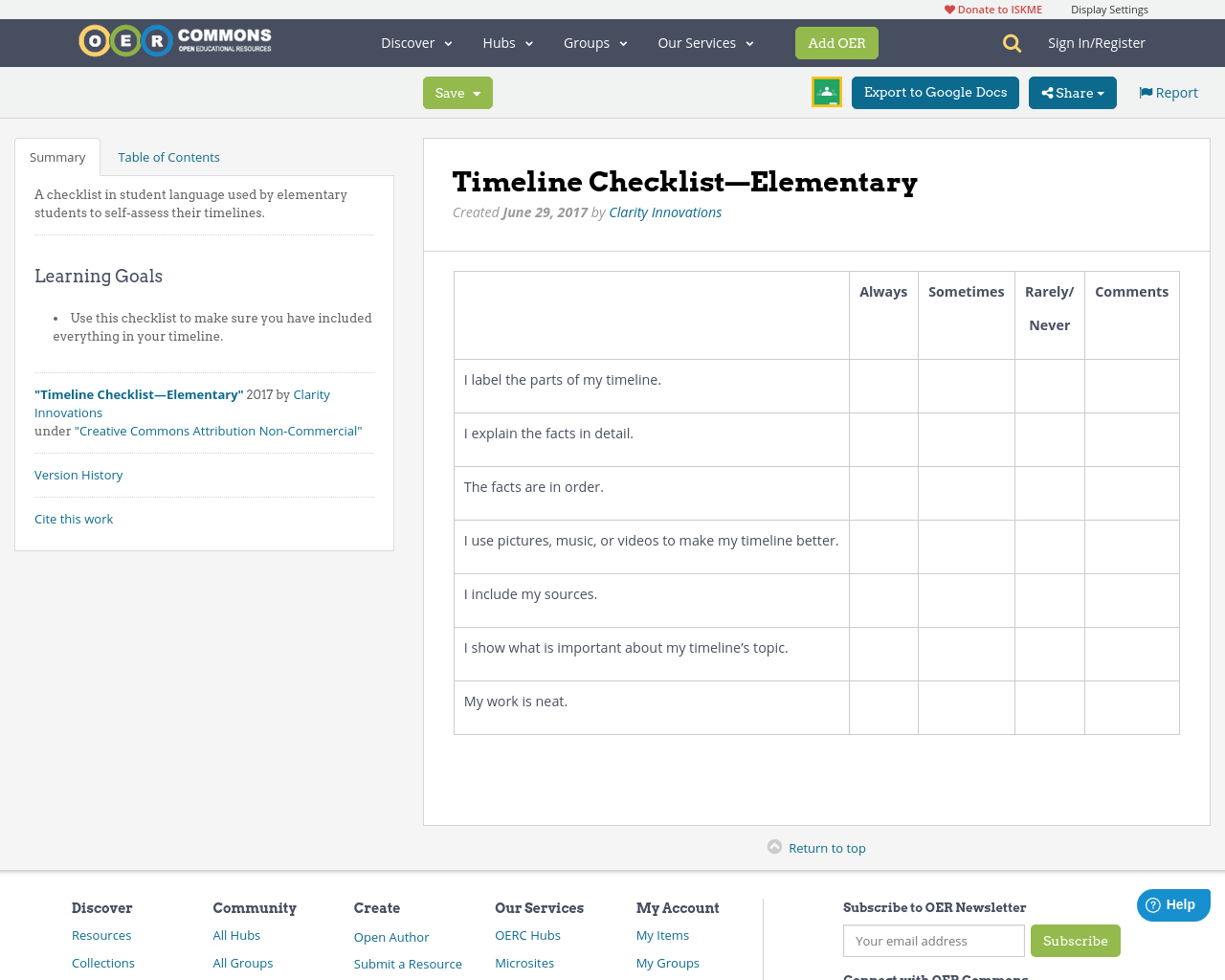Select the Summary tab
The image size is (1225, 980).
(x=56, y=156)
